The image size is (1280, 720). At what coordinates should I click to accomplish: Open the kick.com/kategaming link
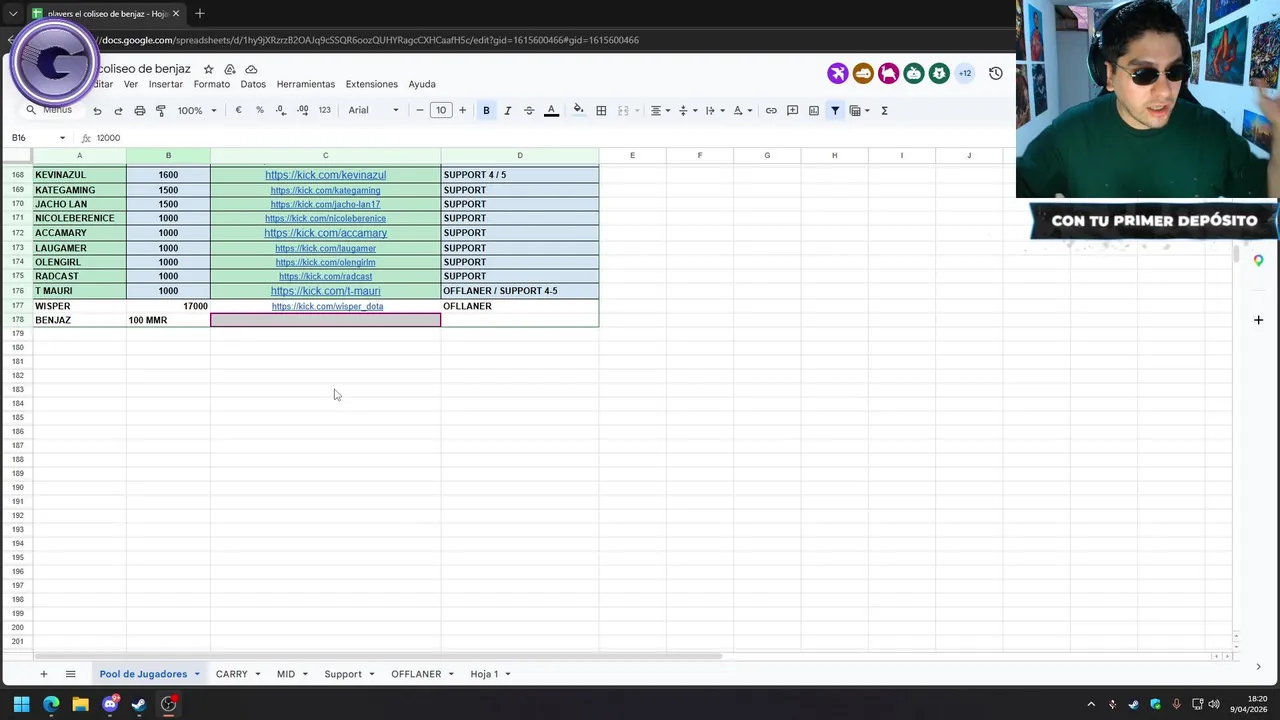click(x=325, y=190)
